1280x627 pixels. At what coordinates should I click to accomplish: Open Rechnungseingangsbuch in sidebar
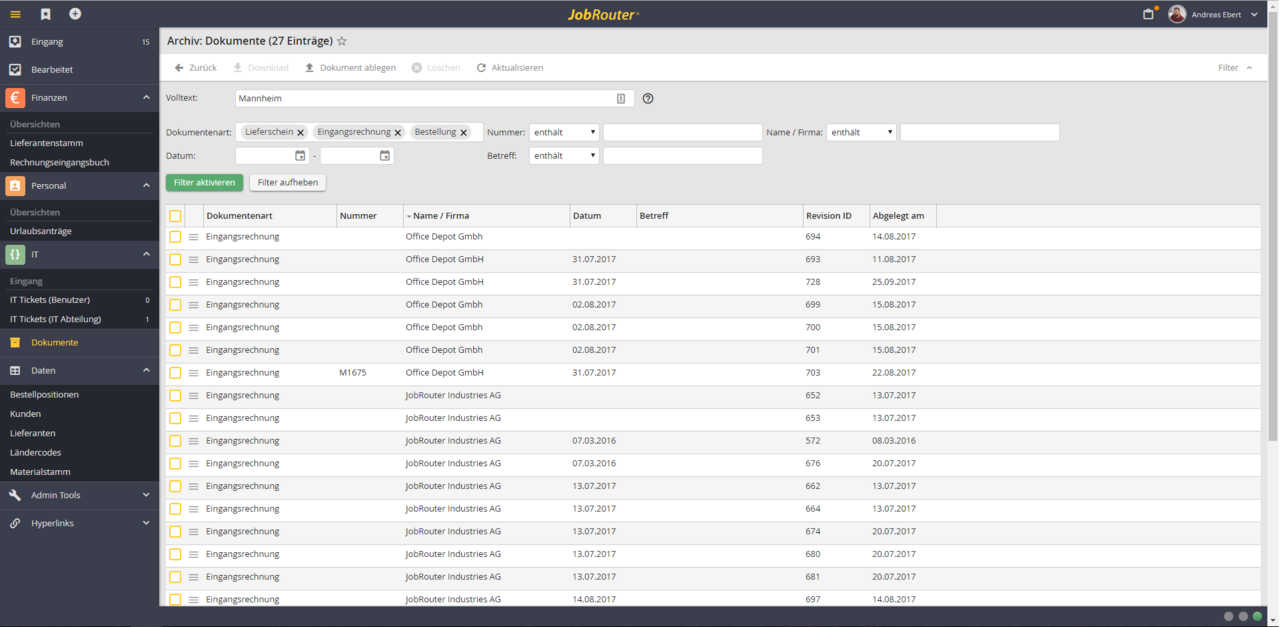click(59, 163)
